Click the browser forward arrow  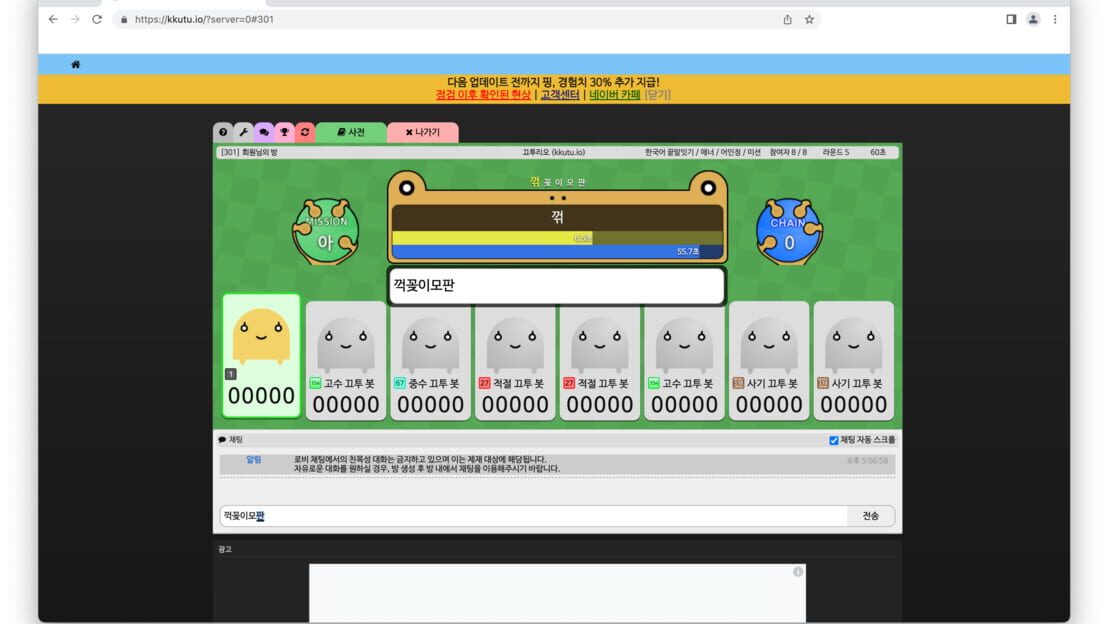pyautogui.click(x=75, y=20)
